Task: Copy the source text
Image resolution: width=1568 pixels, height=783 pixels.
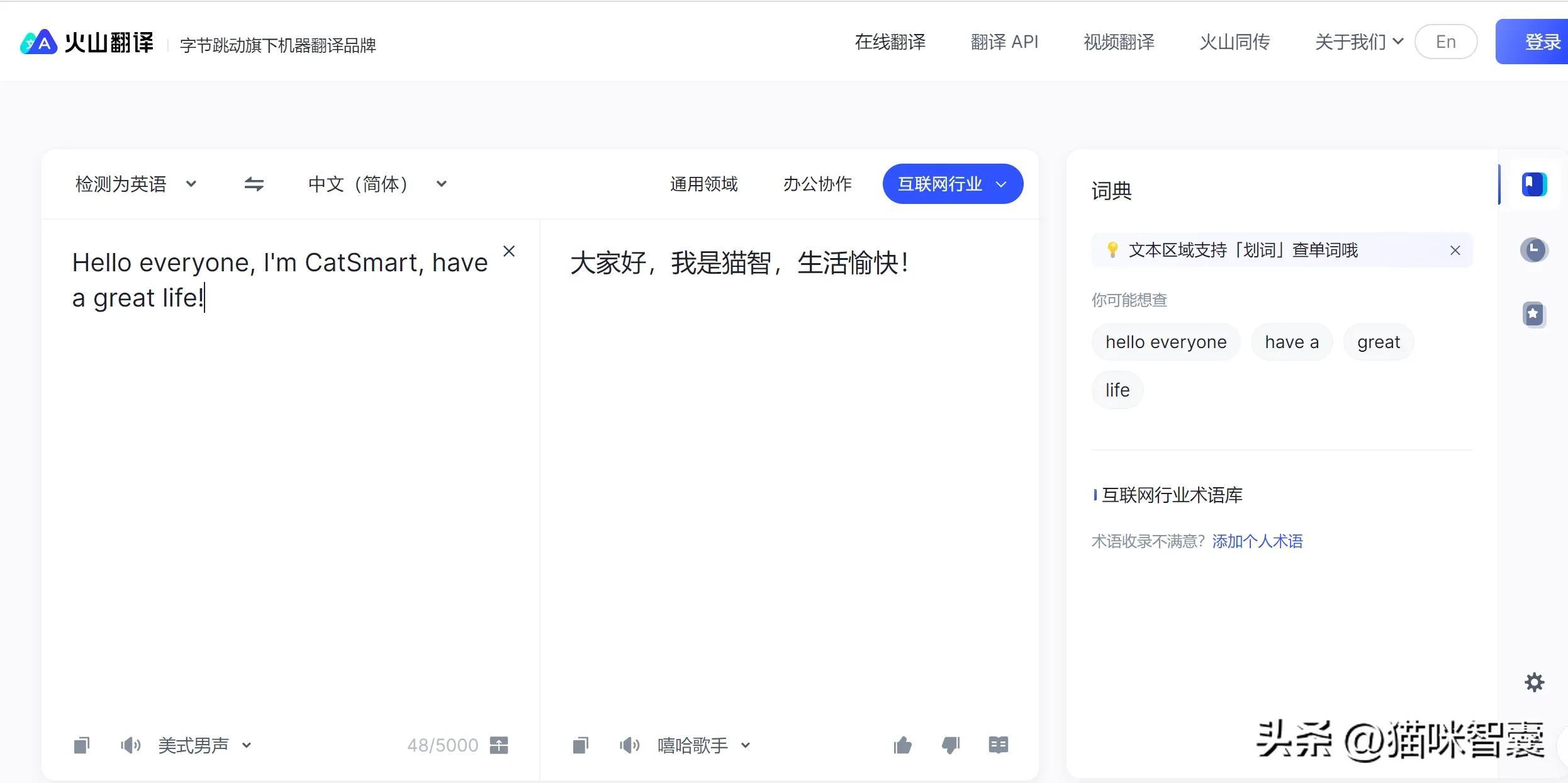Action: click(x=82, y=745)
